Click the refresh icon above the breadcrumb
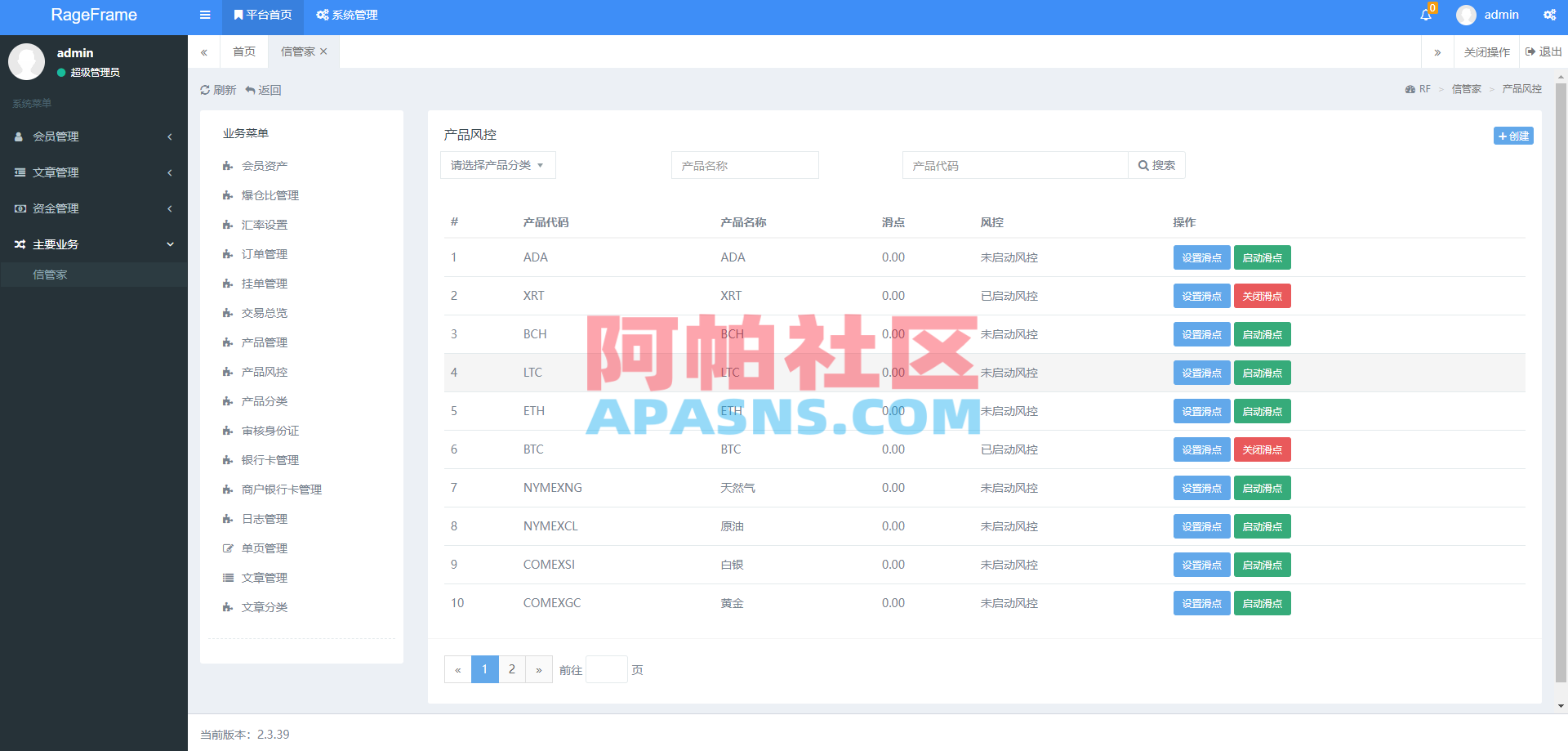 click(x=205, y=90)
